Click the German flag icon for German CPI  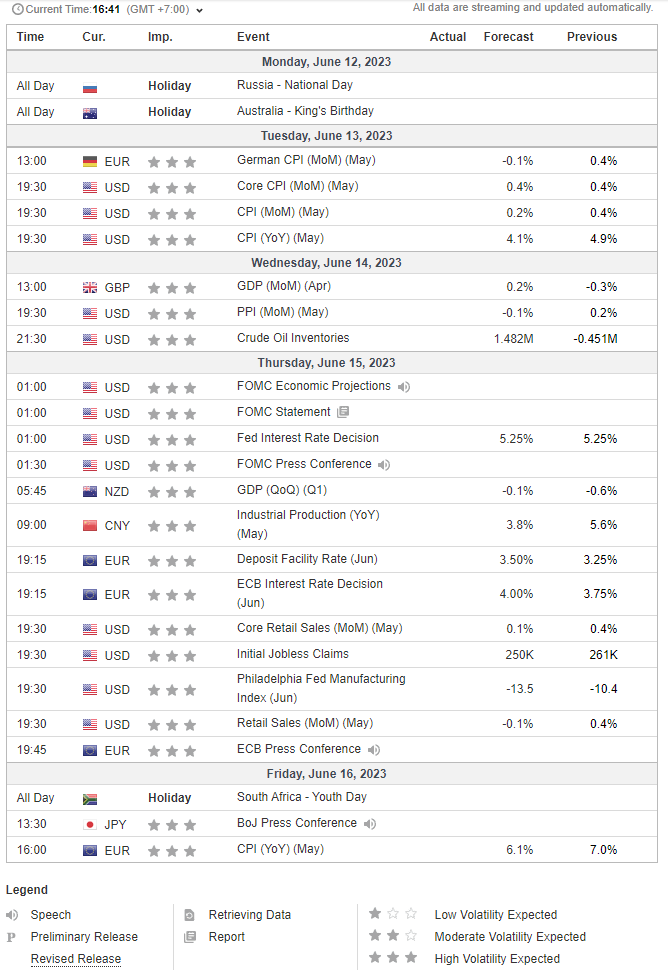90,161
